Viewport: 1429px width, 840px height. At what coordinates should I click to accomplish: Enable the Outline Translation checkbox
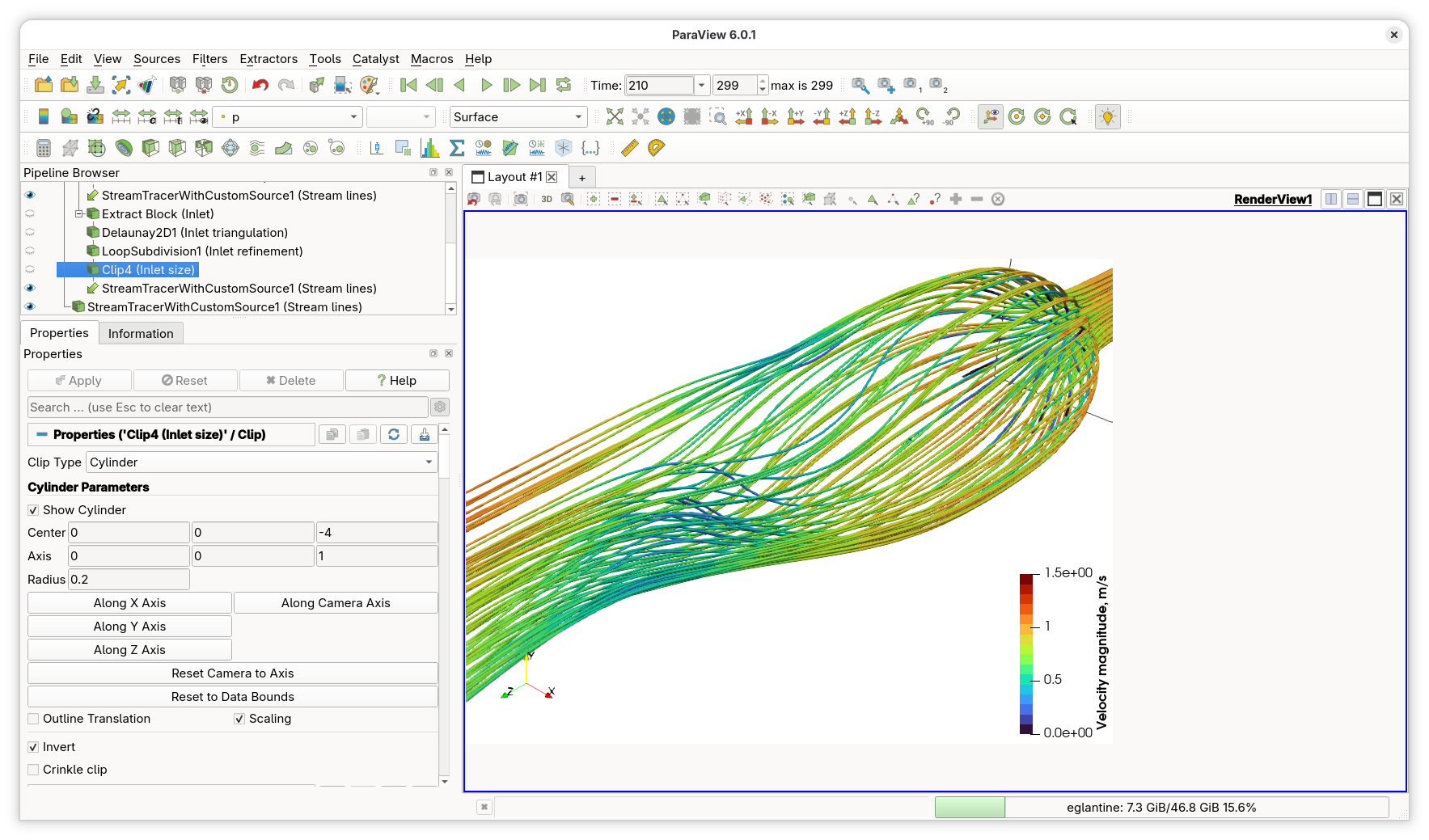point(33,719)
